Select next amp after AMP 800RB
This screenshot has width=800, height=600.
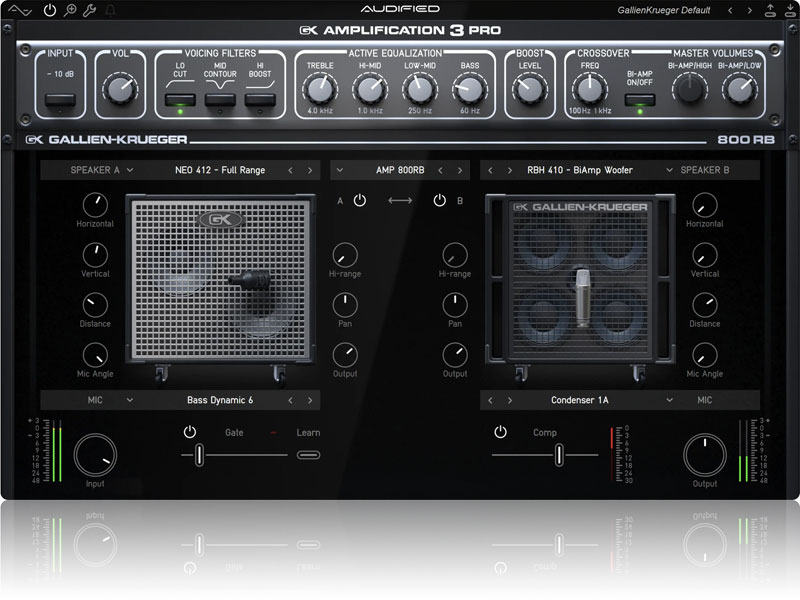pos(460,170)
